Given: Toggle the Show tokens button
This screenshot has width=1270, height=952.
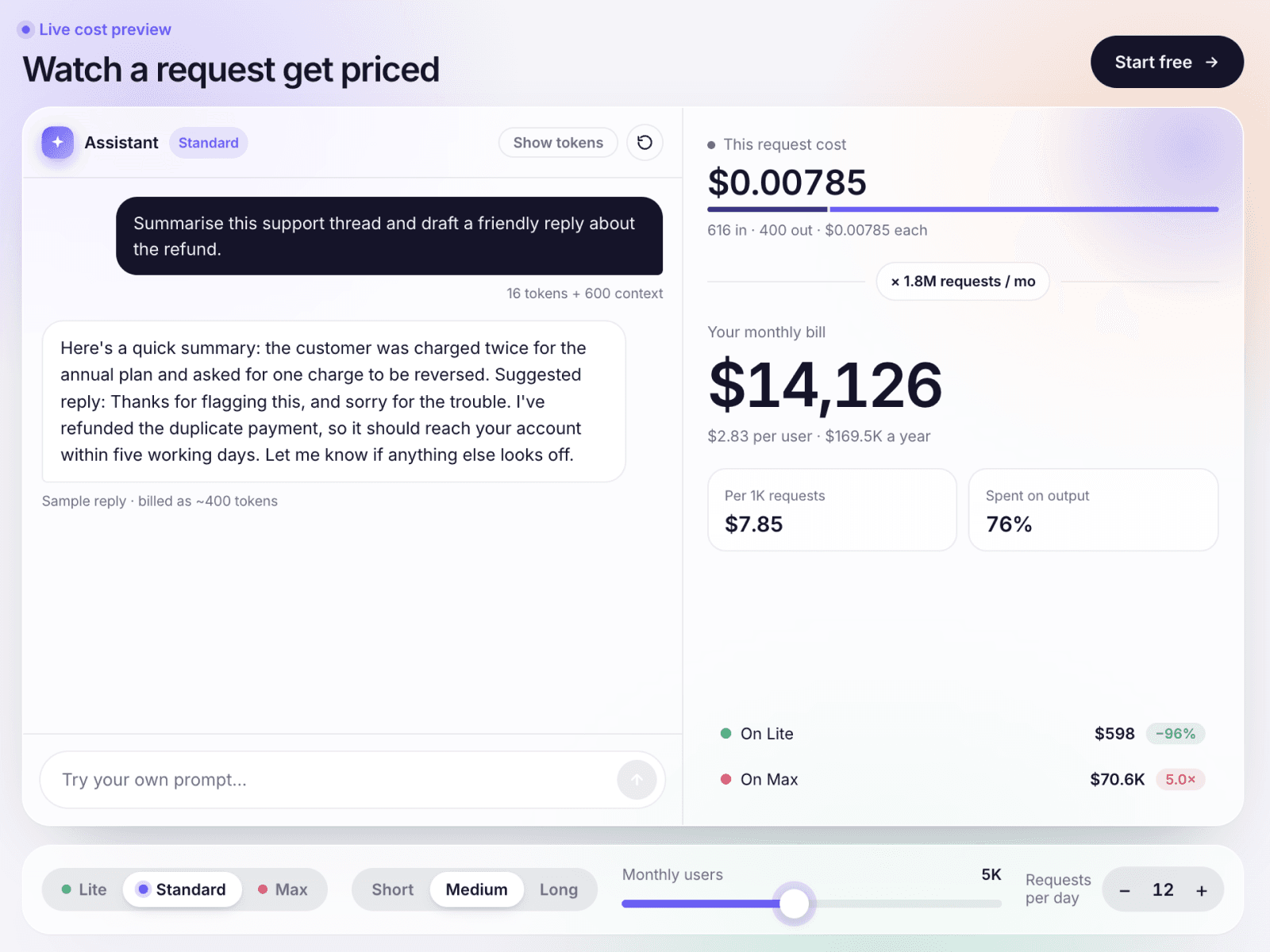Looking at the screenshot, I should [558, 143].
